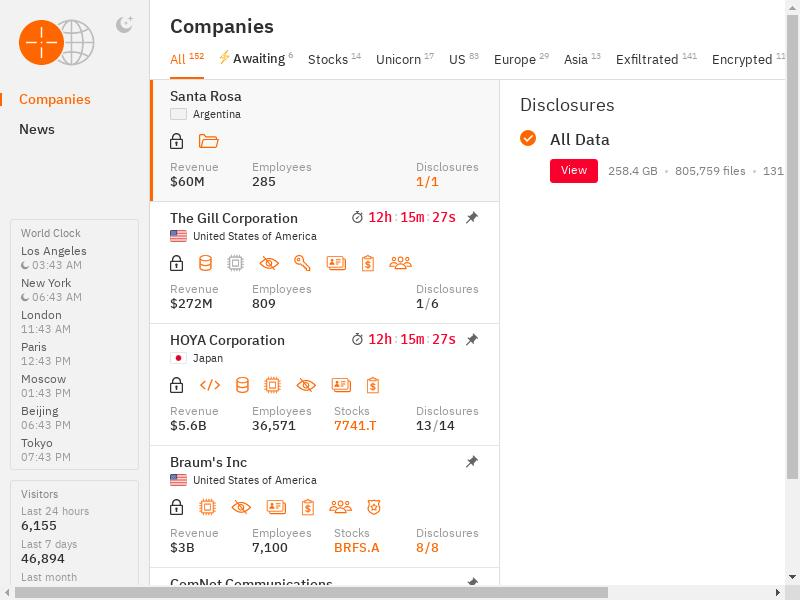Click the horizontal scrollbar thumb at bottom
800x600 pixels.
(x=311, y=592)
